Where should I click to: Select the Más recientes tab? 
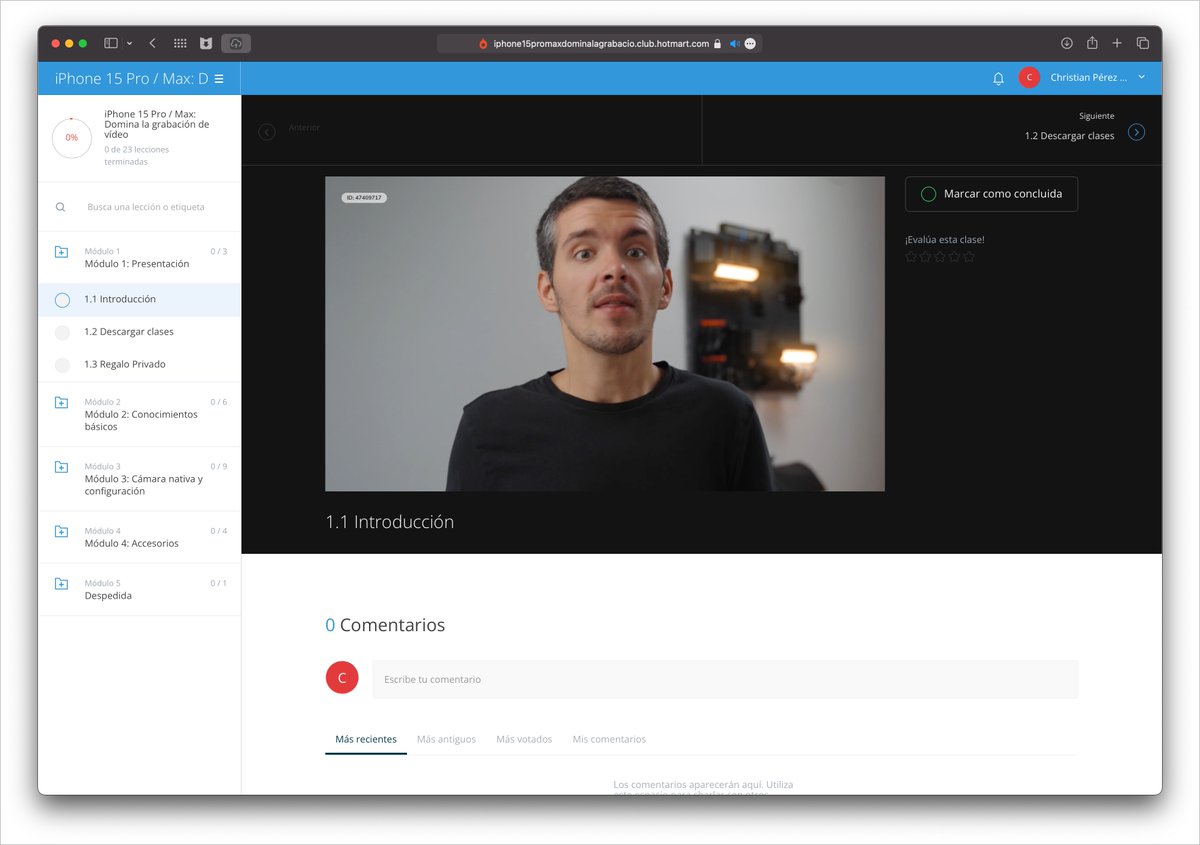click(x=366, y=739)
